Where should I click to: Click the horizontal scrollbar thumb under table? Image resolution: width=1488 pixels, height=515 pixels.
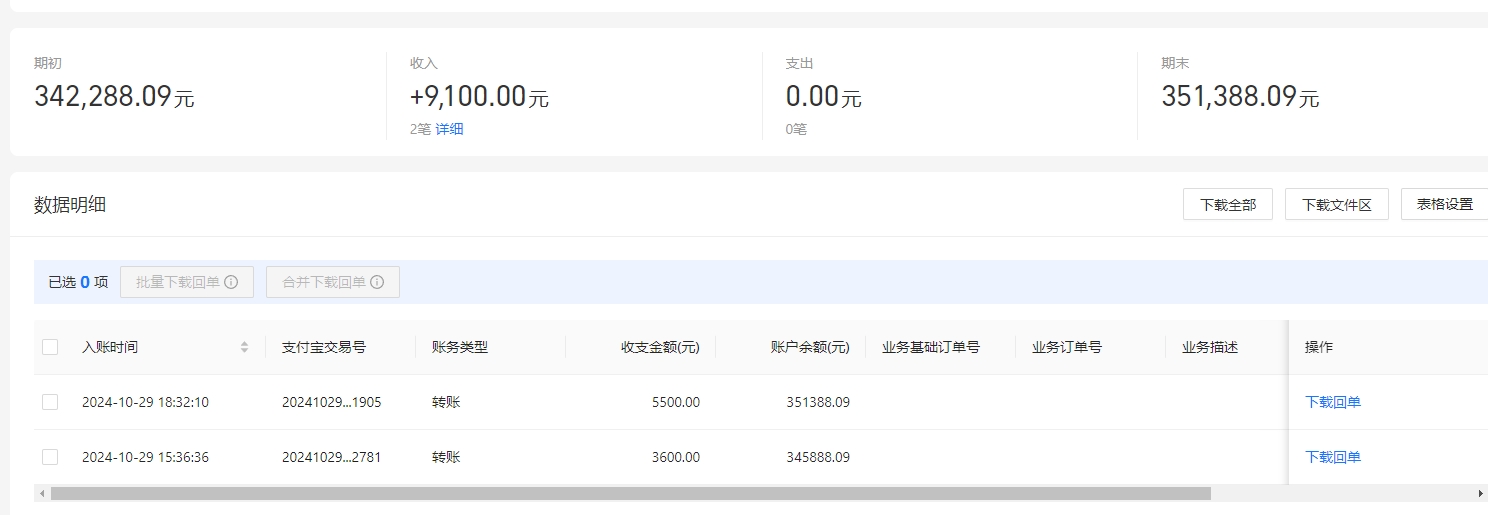630,493
